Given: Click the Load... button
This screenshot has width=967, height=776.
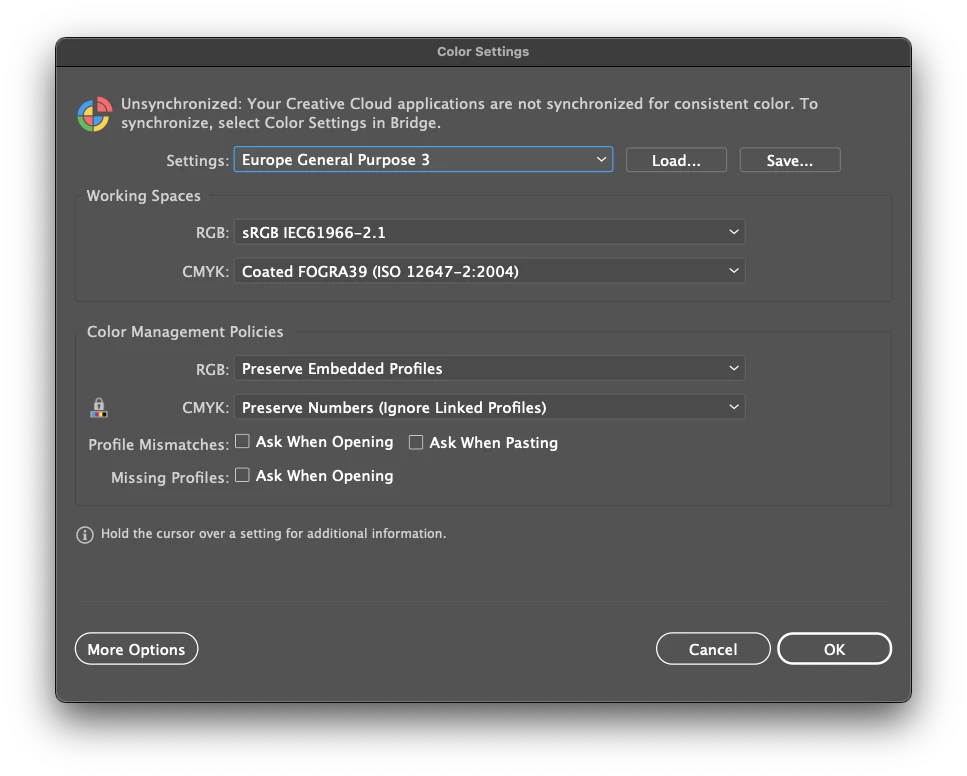Looking at the screenshot, I should click(677, 160).
